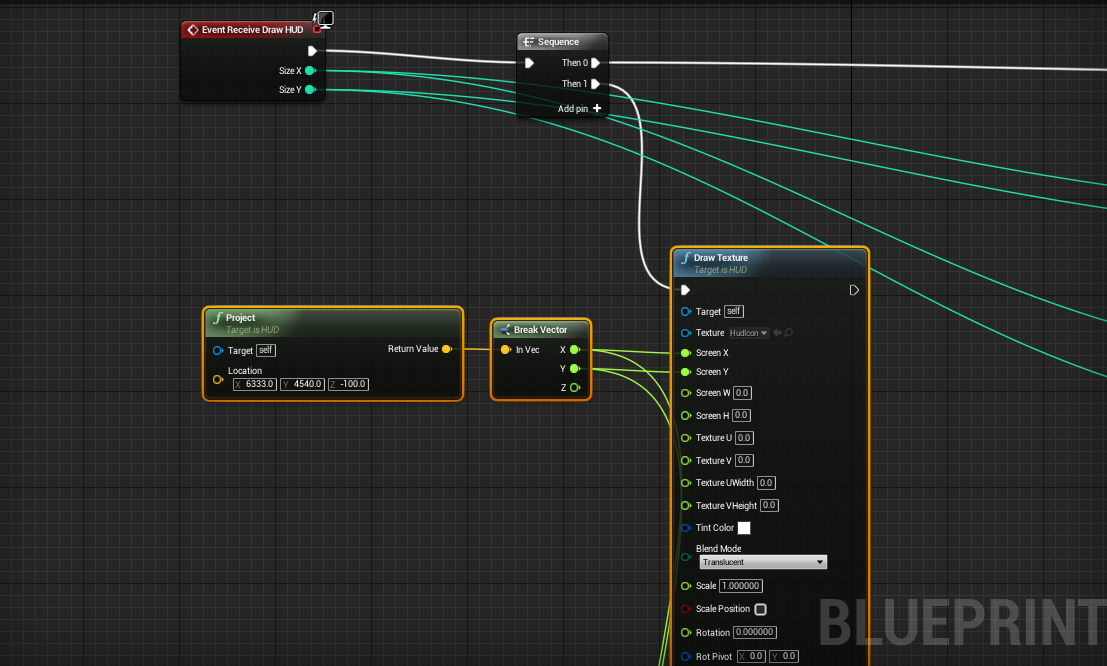Select the Event Receive Draw HUD node title
This screenshot has height=666, width=1107.
[x=251, y=30]
